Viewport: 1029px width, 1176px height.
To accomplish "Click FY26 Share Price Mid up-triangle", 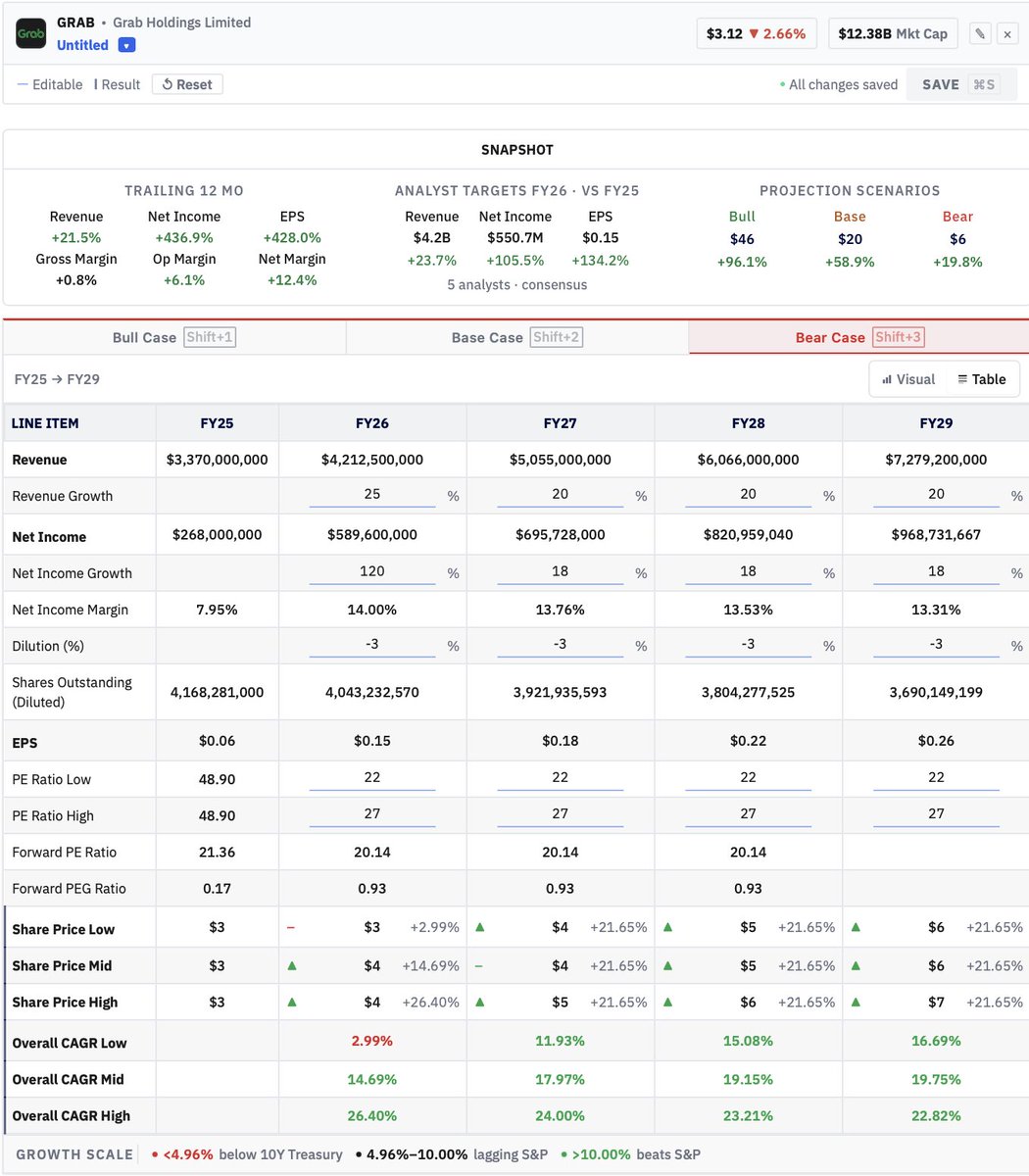I will point(292,965).
